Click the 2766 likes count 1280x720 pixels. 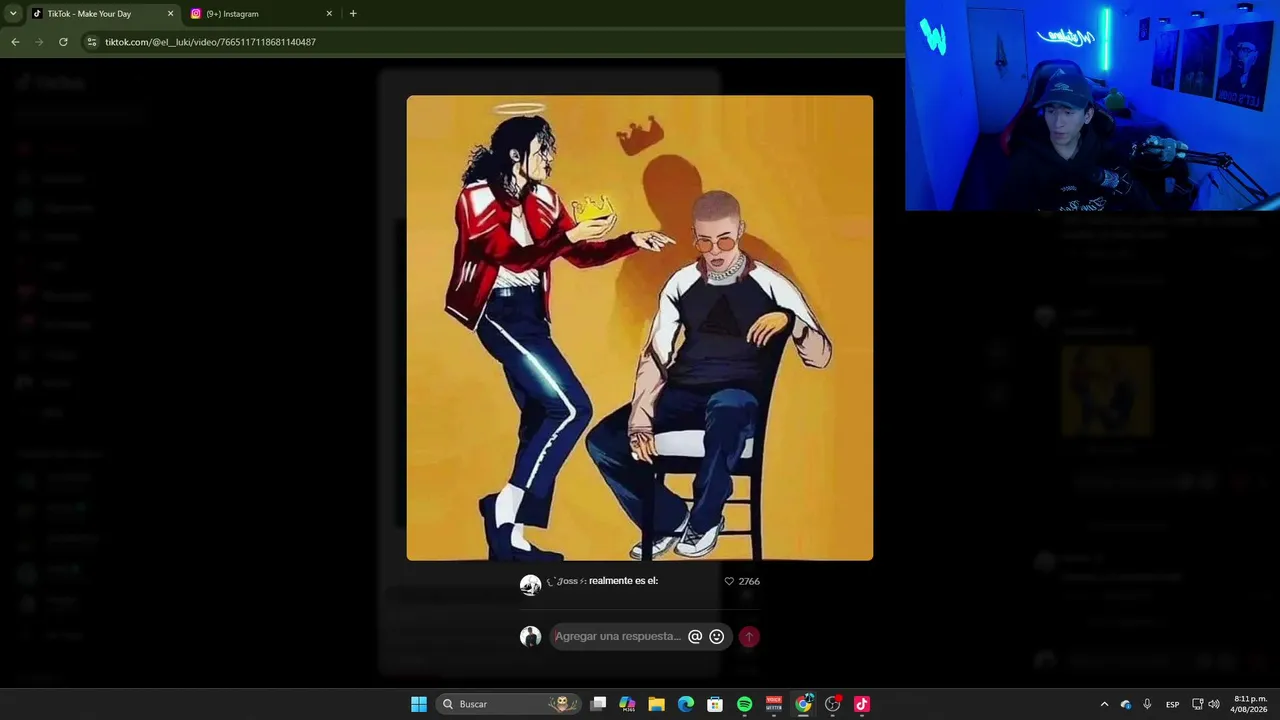(x=749, y=581)
